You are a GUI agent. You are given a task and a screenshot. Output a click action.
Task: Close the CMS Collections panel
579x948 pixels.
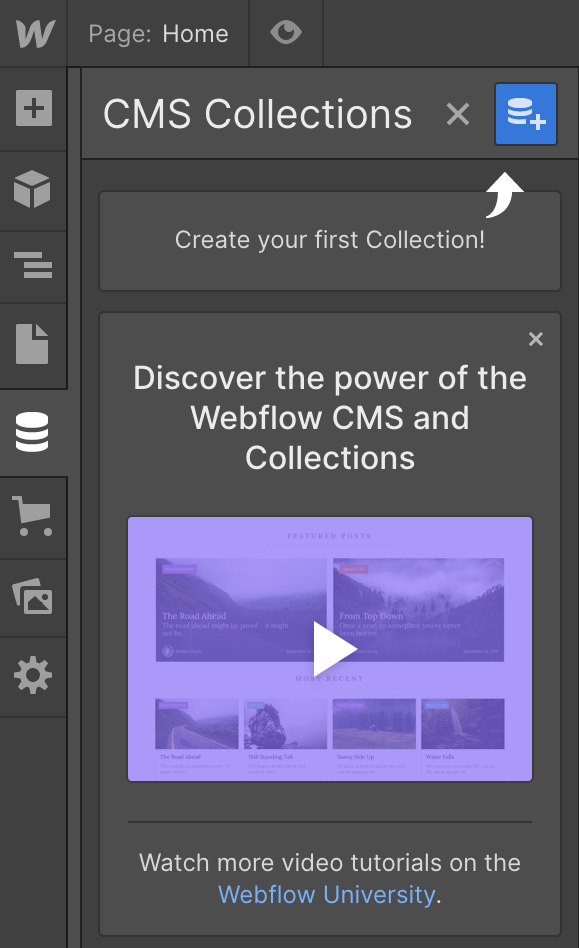pyautogui.click(x=458, y=114)
